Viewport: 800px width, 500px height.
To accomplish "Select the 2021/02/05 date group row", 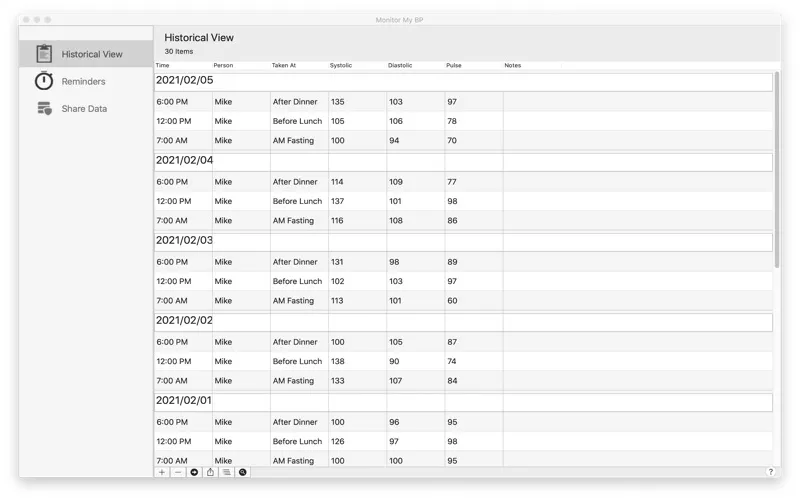I will (x=463, y=82).
